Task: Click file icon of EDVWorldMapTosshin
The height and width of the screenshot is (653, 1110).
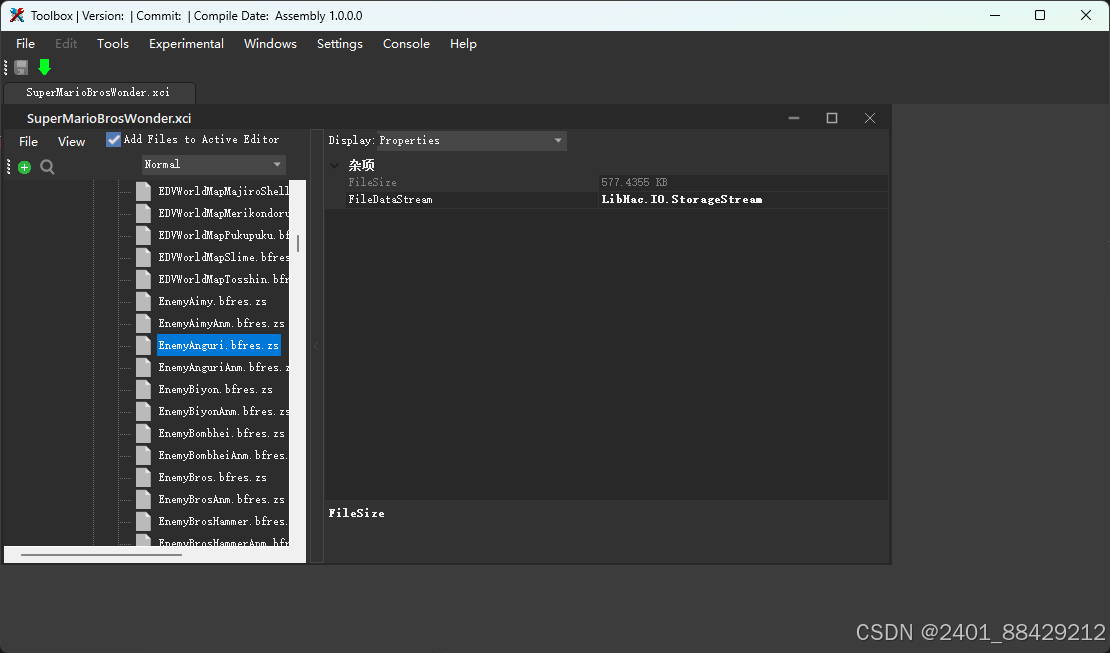Action: pos(144,279)
